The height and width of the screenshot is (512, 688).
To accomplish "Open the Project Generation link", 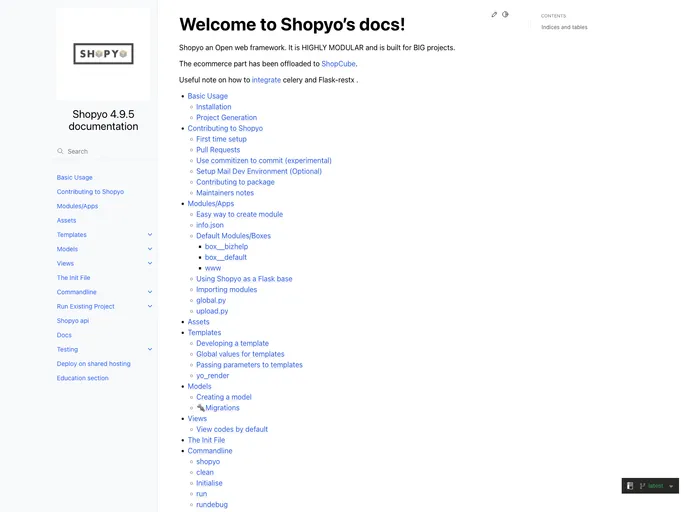I will click(226, 118).
